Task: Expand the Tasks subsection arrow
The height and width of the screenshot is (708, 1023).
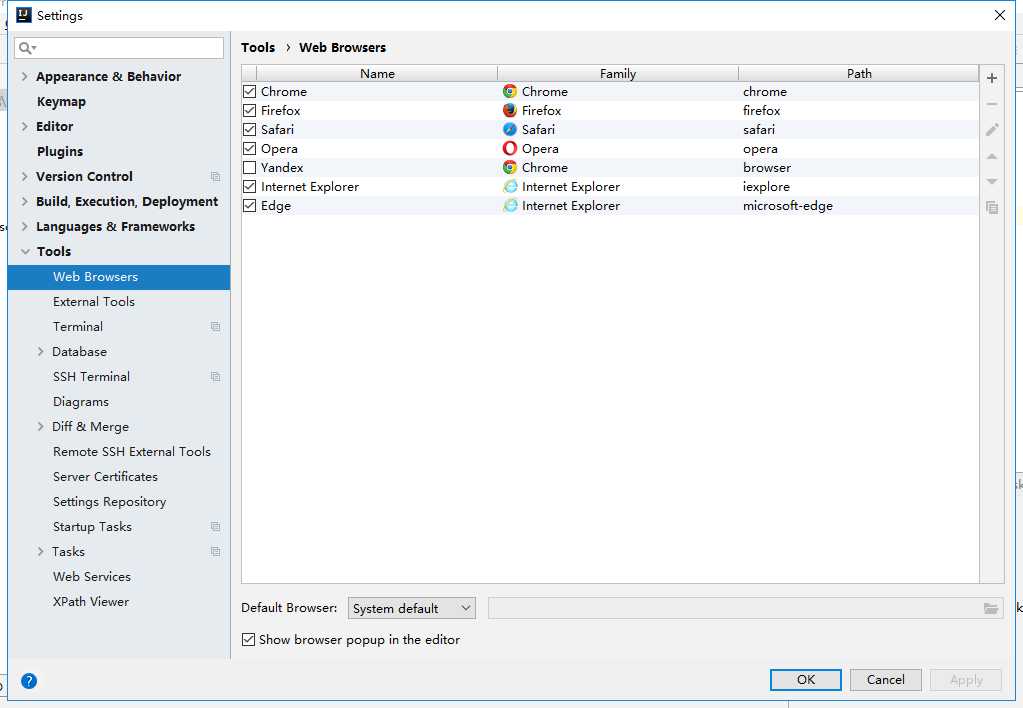Action: coord(40,551)
